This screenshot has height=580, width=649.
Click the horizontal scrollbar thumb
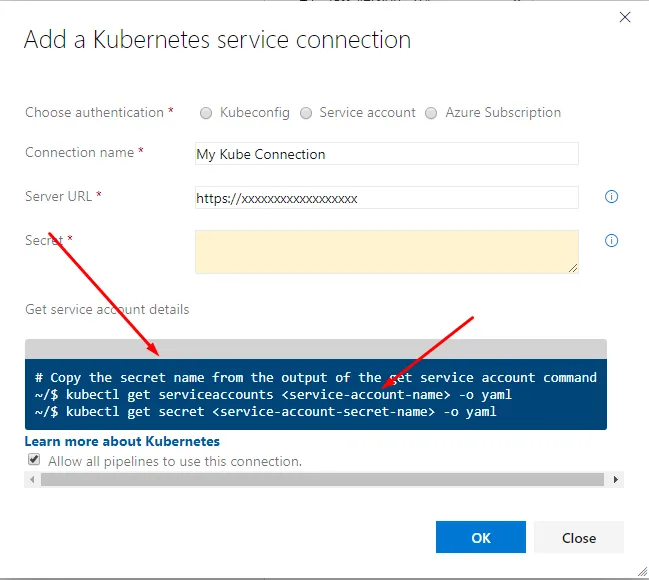pos(320,480)
